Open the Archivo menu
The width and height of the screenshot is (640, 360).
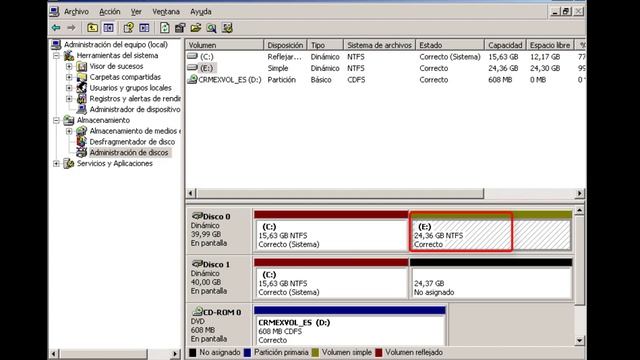[x=76, y=12]
